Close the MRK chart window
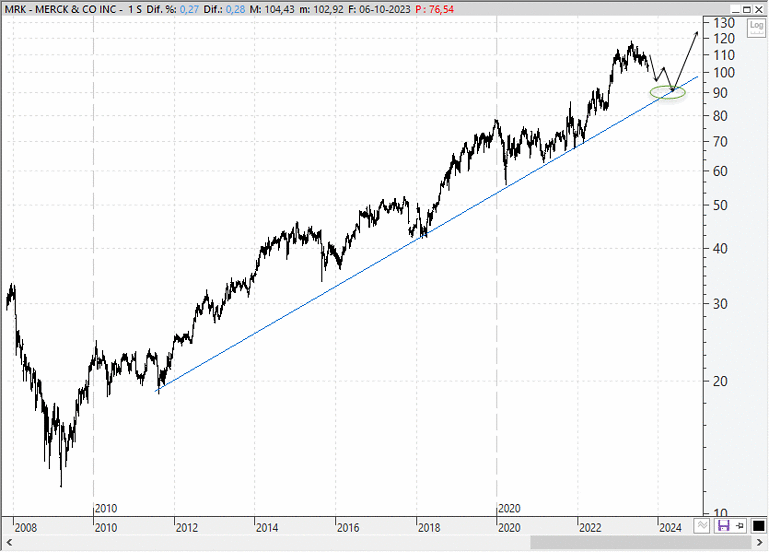Viewport: 769px width, 552px height. [x=759, y=9]
